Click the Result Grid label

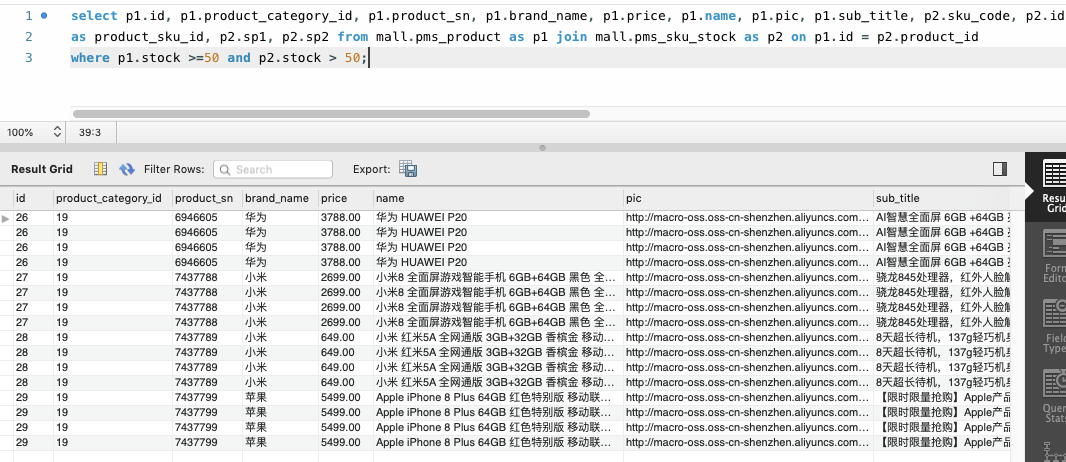tap(41, 169)
